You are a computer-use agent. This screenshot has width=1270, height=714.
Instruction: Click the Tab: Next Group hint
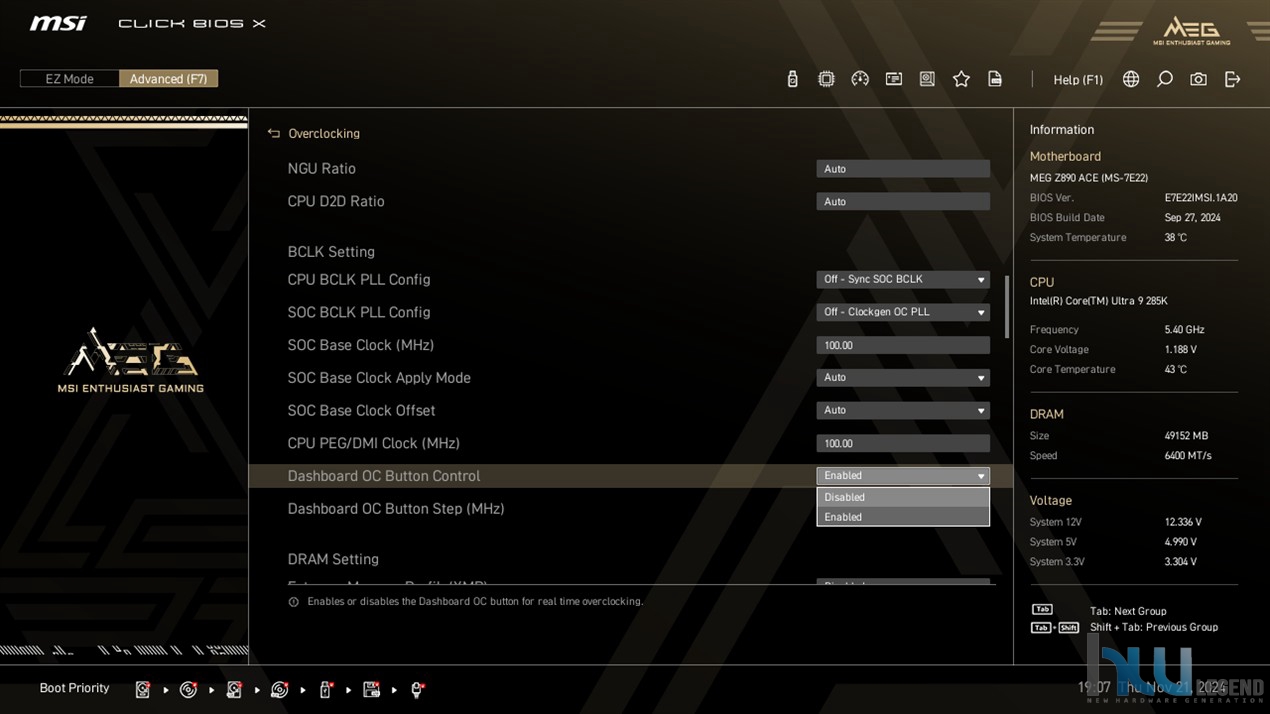click(1128, 611)
